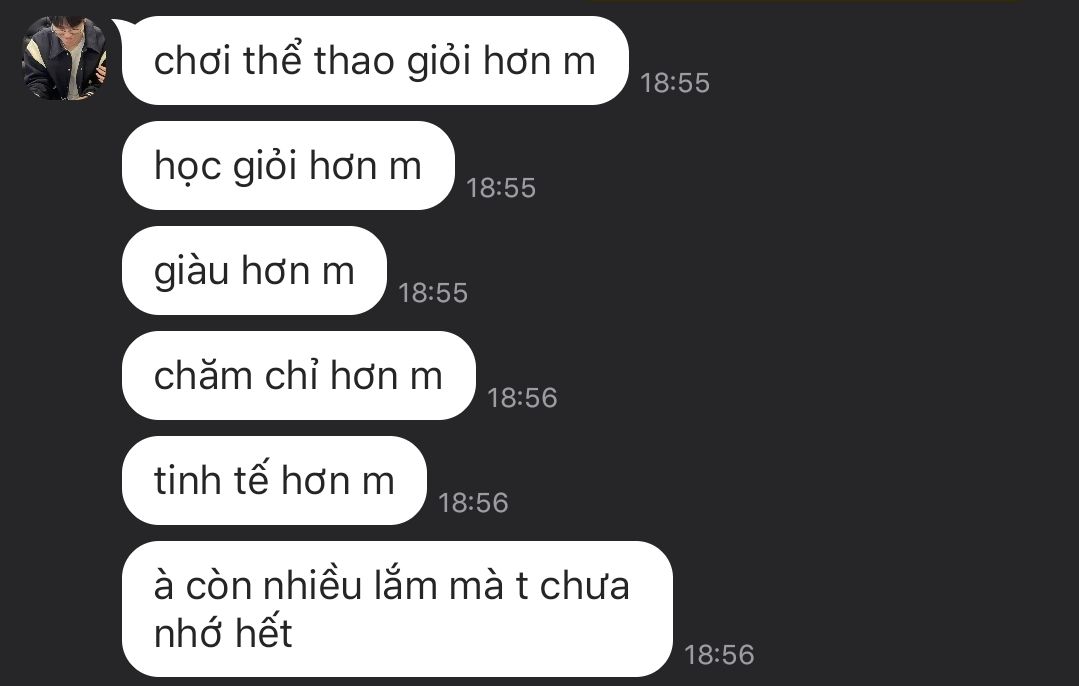The width and height of the screenshot is (1079, 686).
Task: Tap the 'giàu hơn m' message bubble
Action: point(254,270)
